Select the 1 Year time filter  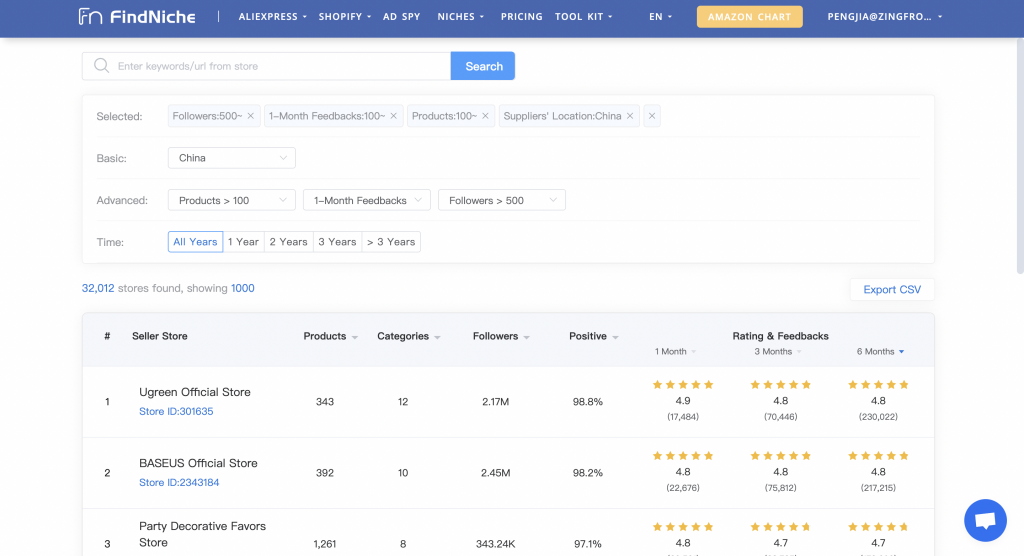(244, 242)
